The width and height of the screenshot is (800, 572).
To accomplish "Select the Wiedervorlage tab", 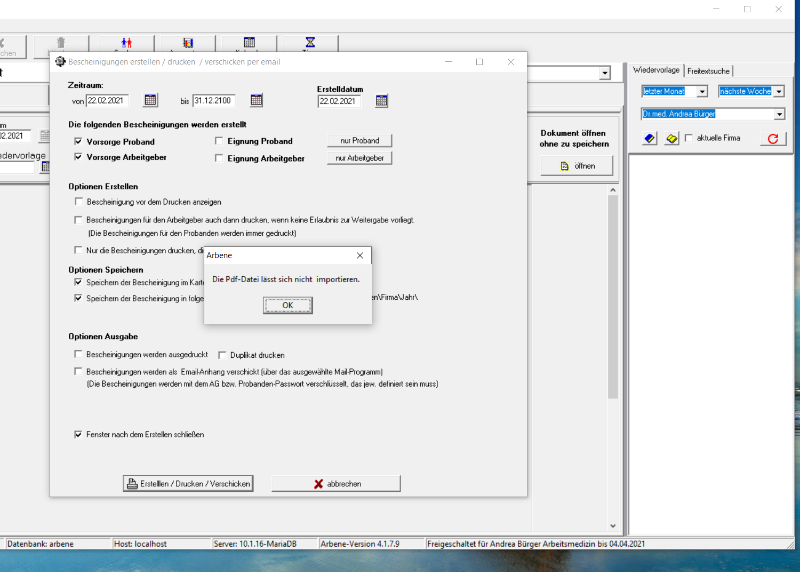I will (x=657, y=71).
